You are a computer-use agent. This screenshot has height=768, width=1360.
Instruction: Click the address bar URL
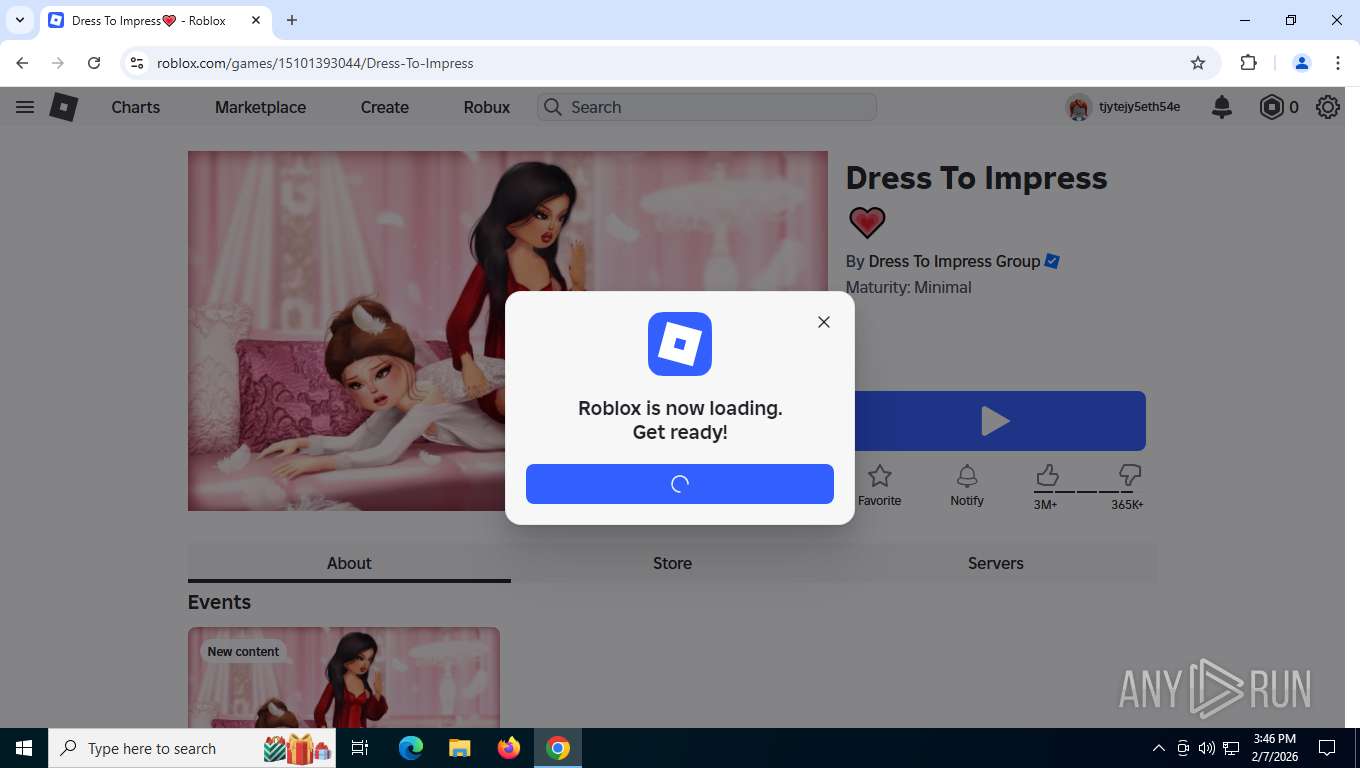click(x=315, y=63)
